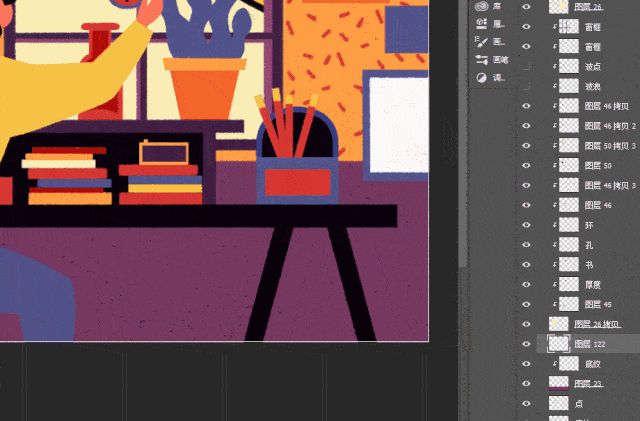640x421 pixels.
Task: Show the hidden 波点 layer
Action: [527, 66]
